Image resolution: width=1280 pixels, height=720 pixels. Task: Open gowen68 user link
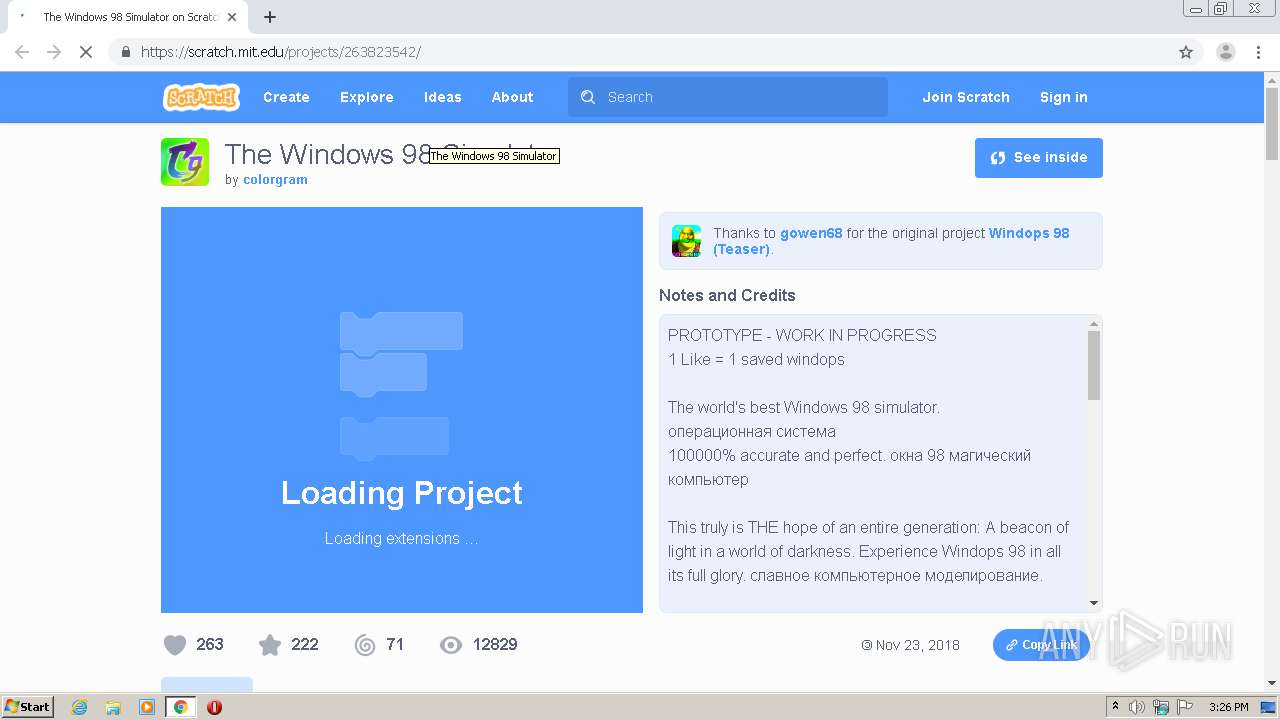(811, 233)
